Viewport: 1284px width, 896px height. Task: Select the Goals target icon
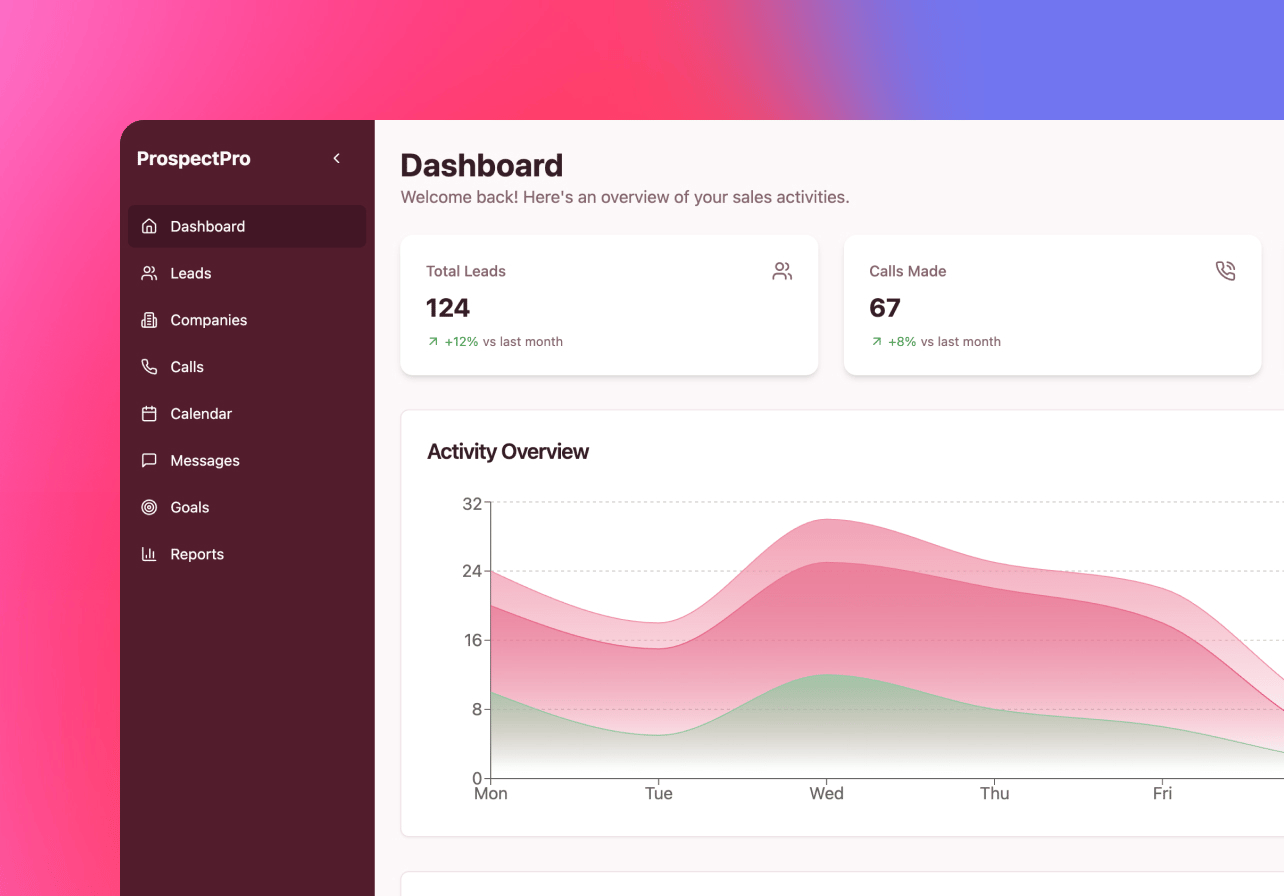pos(148,507)
